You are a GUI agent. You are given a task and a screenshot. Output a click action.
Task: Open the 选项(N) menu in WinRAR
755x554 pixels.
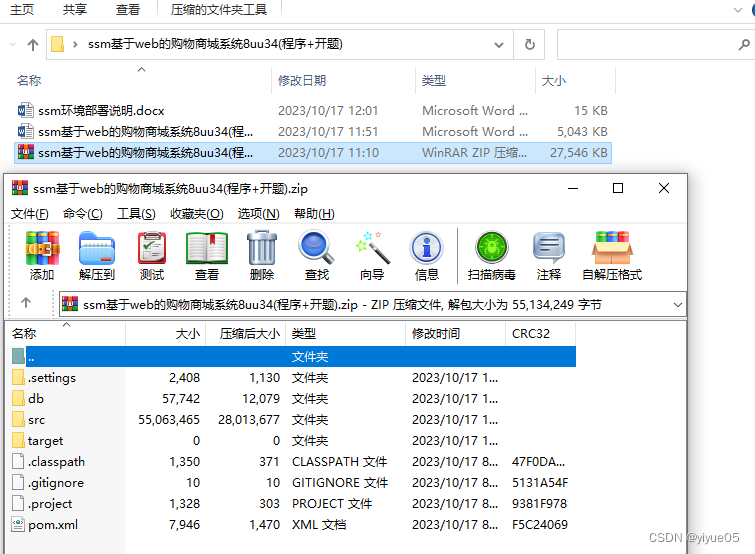click(259, 214)
